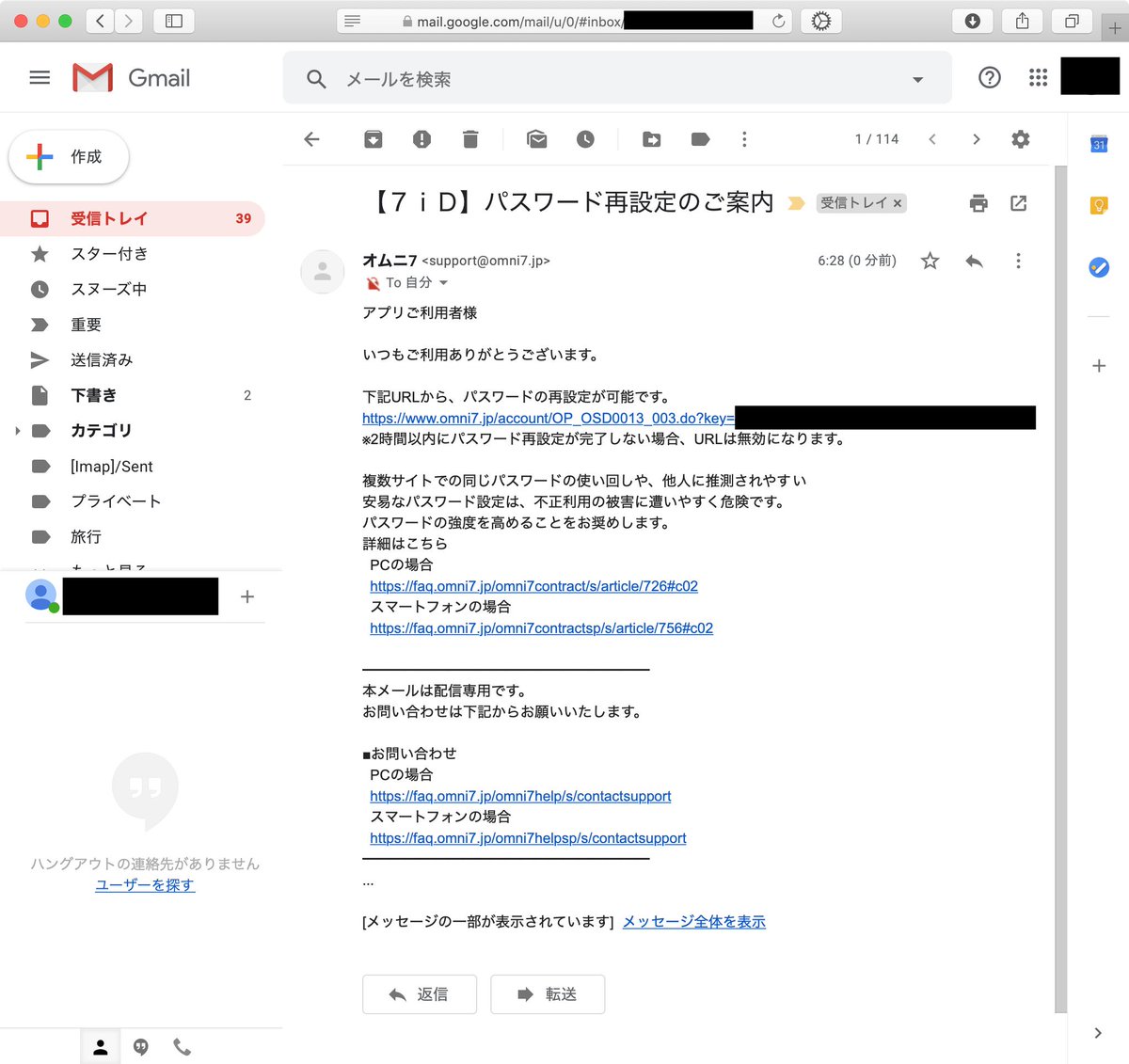Star this email from オムニ7
Viewport: 1129px width, 1064px height.
[930, 261]
